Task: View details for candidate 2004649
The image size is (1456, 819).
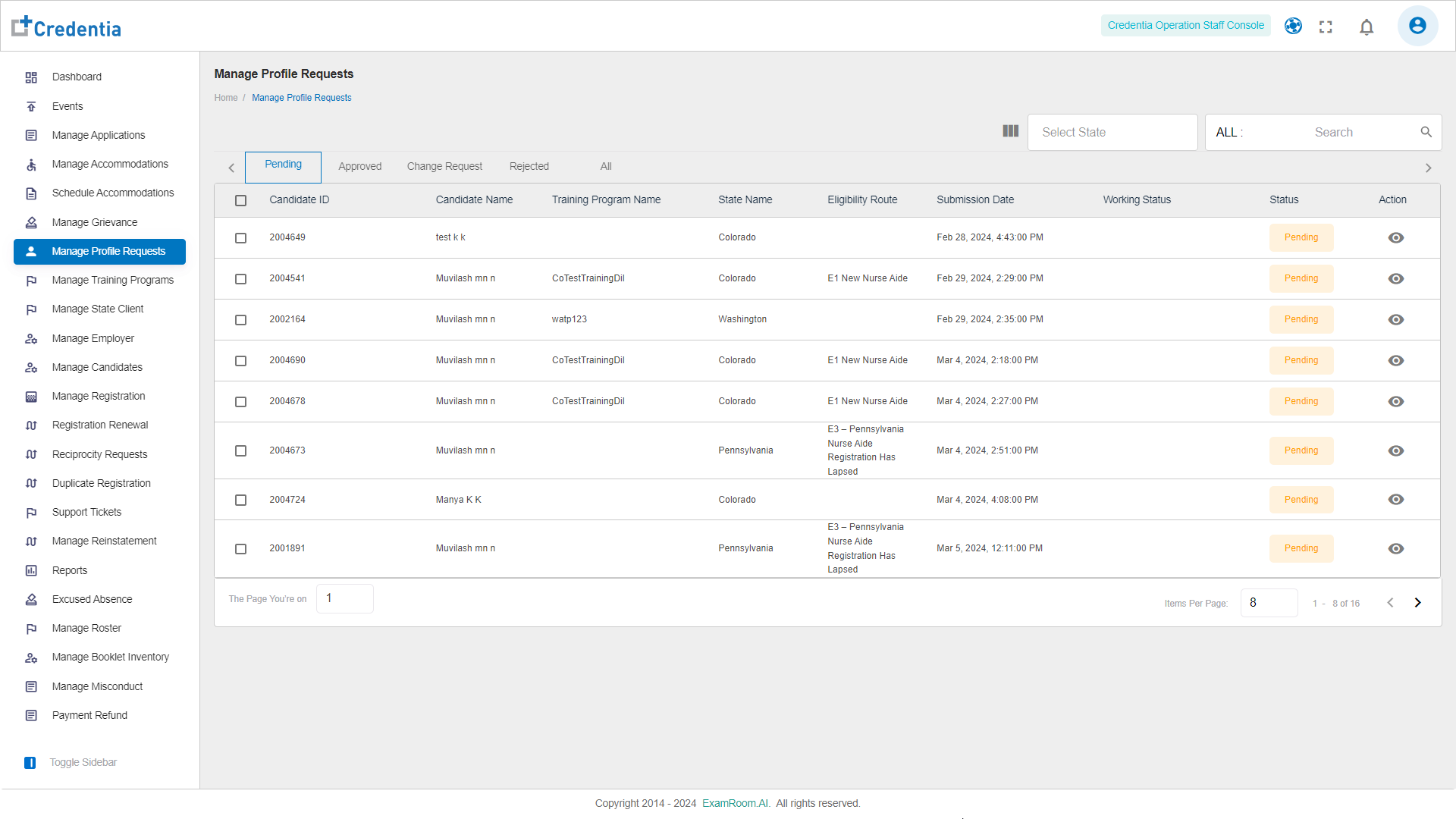Action: [x=1395, y=238]
